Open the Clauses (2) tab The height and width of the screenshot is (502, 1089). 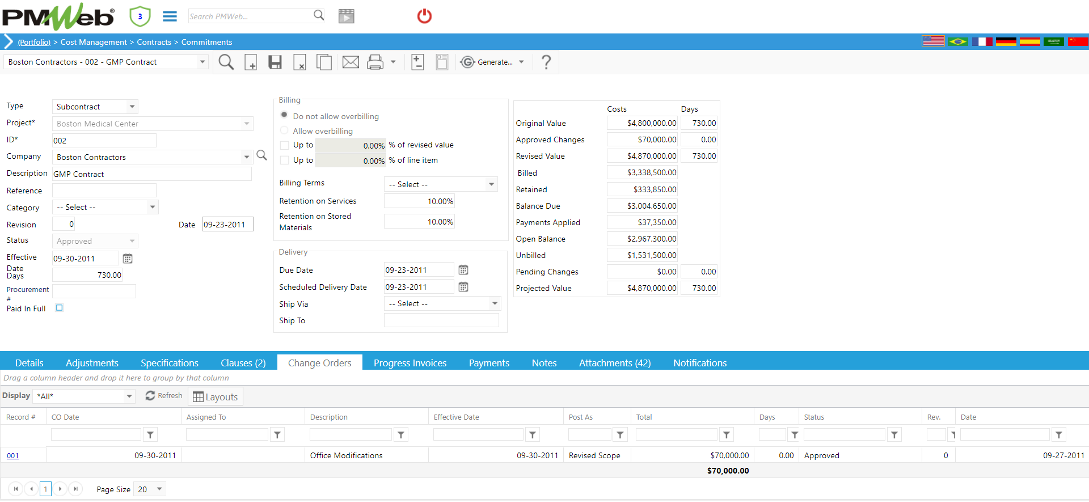(x=243, y=362)
